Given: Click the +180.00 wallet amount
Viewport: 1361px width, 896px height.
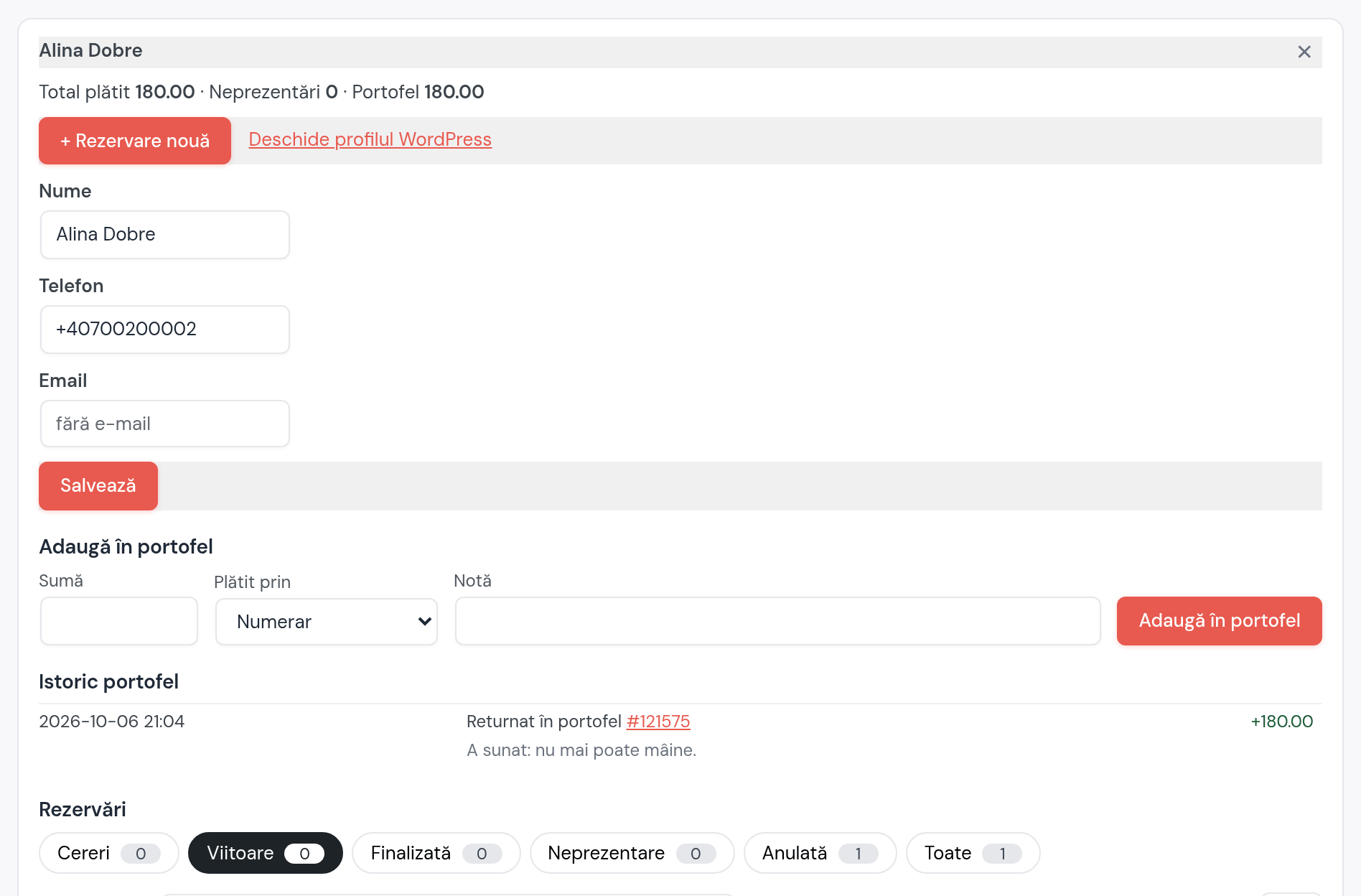Looking at the screenshot, I should (x=1282, y=722).
